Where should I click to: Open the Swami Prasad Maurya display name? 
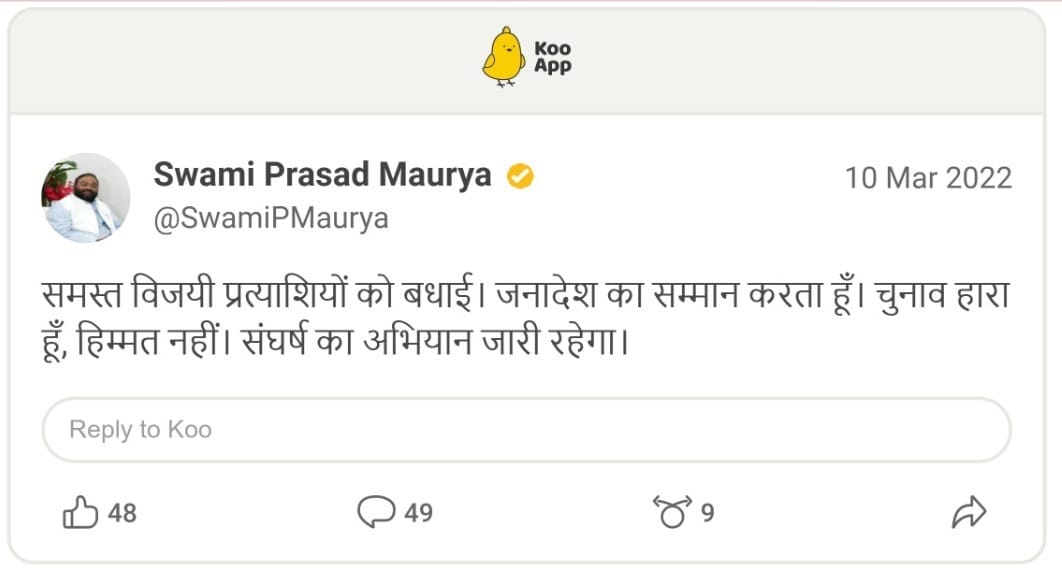point(322,175)
